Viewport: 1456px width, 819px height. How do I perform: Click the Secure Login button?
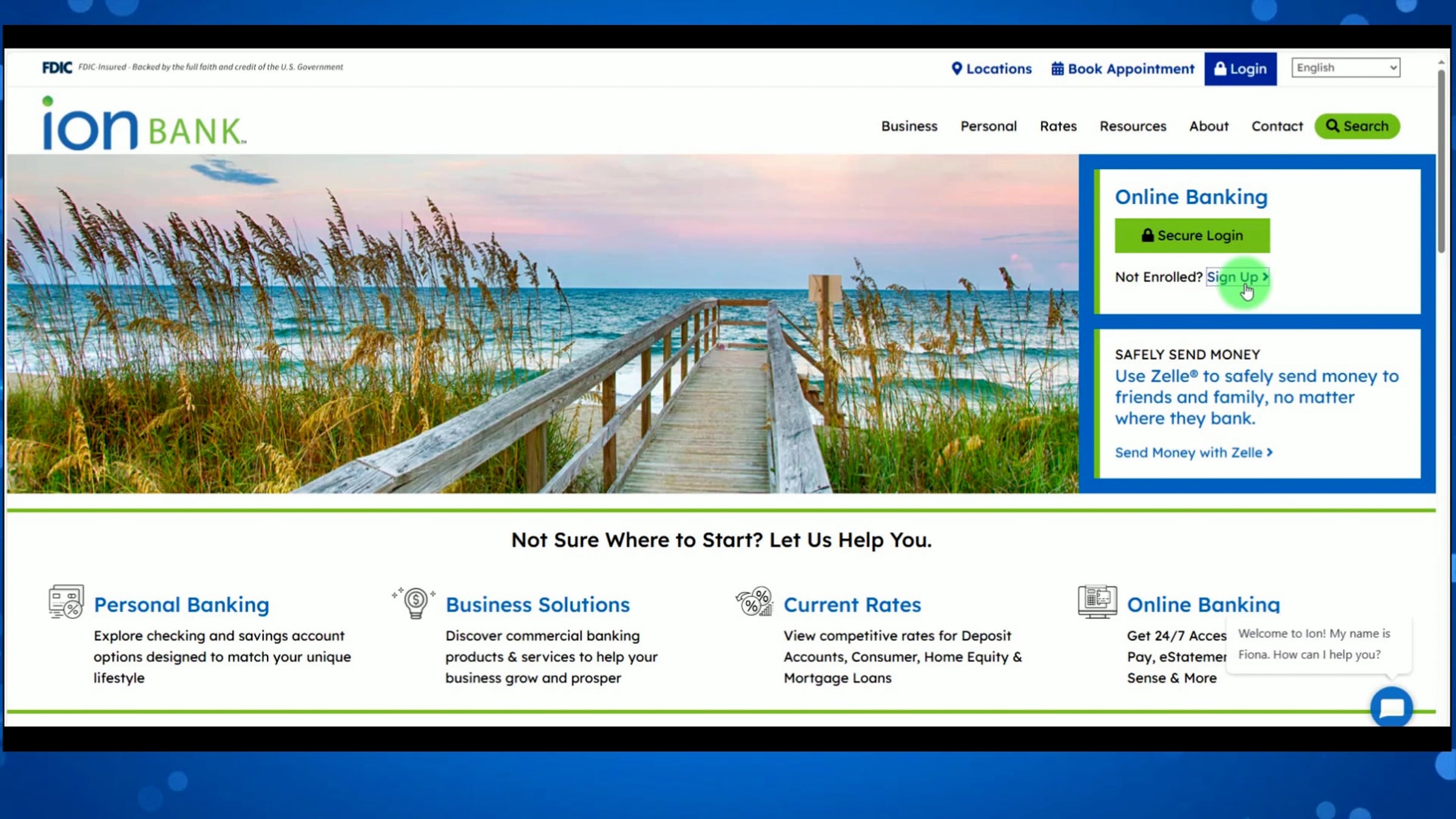click(1192, 235)
